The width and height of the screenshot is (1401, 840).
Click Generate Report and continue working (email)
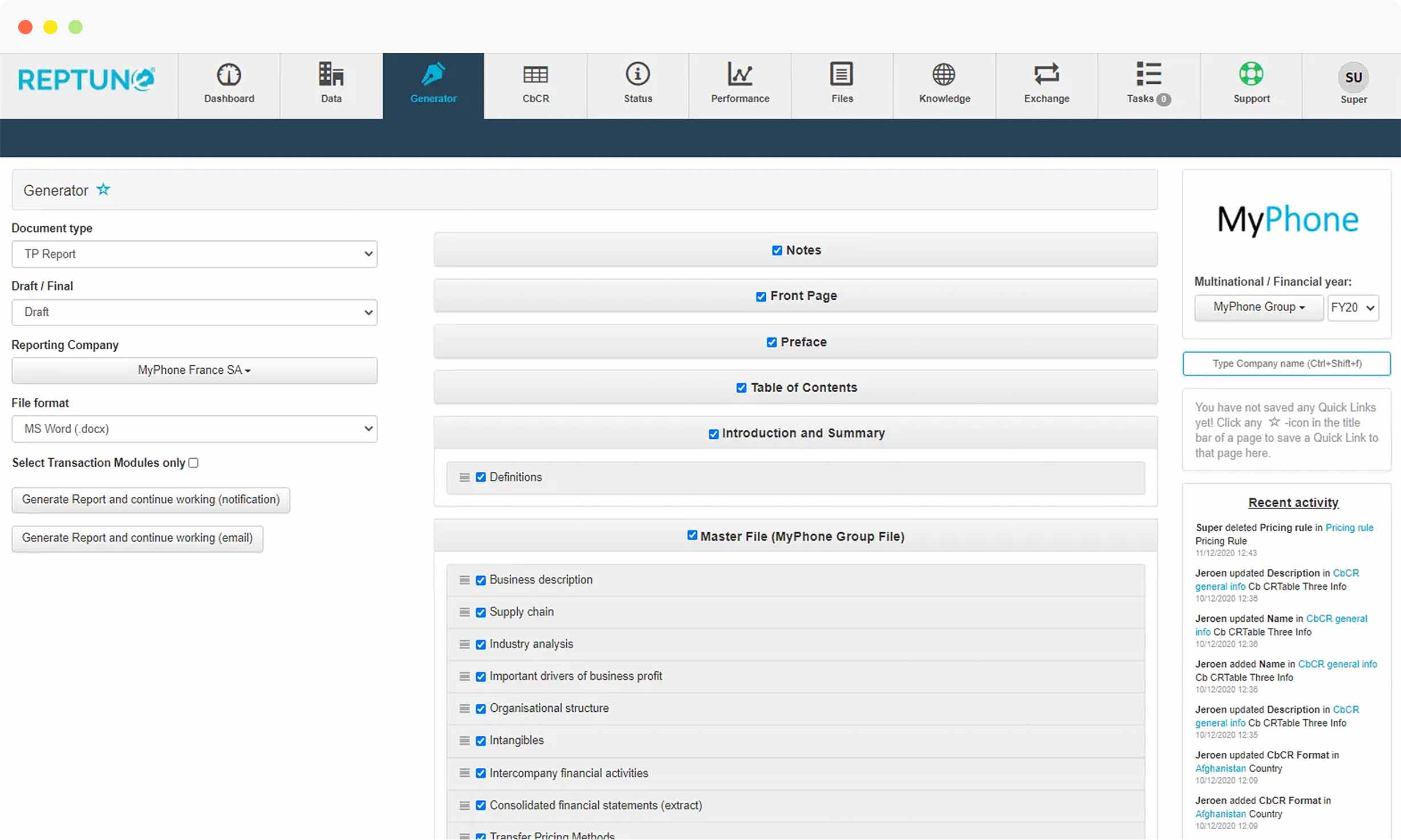click(137, 537)
